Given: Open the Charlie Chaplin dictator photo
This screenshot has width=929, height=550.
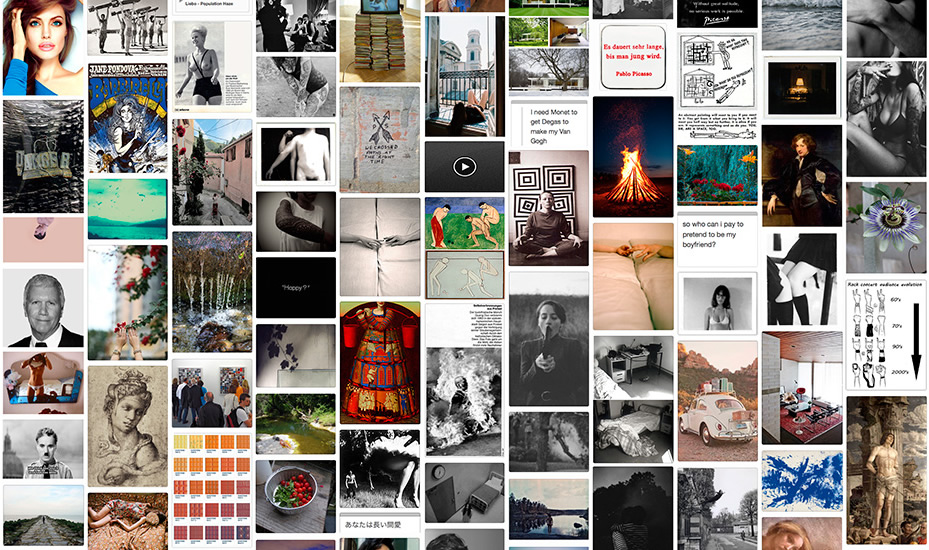Looking at the screenshot, I should coord(43,449).
